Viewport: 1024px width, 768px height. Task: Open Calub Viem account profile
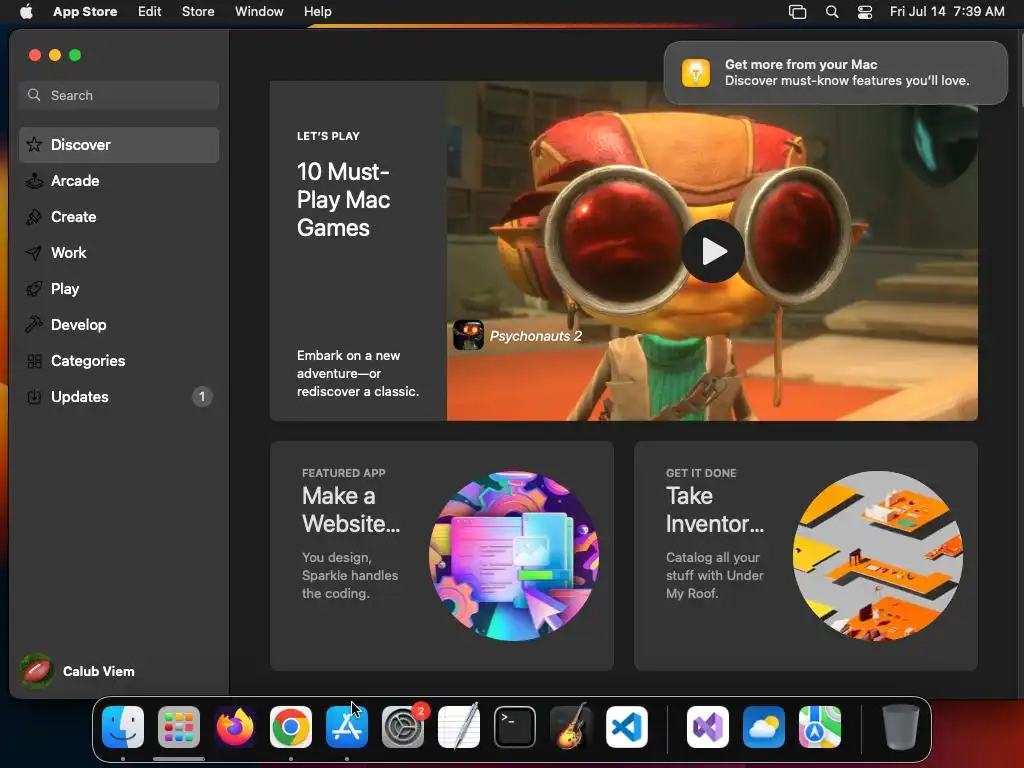(78, 671)
